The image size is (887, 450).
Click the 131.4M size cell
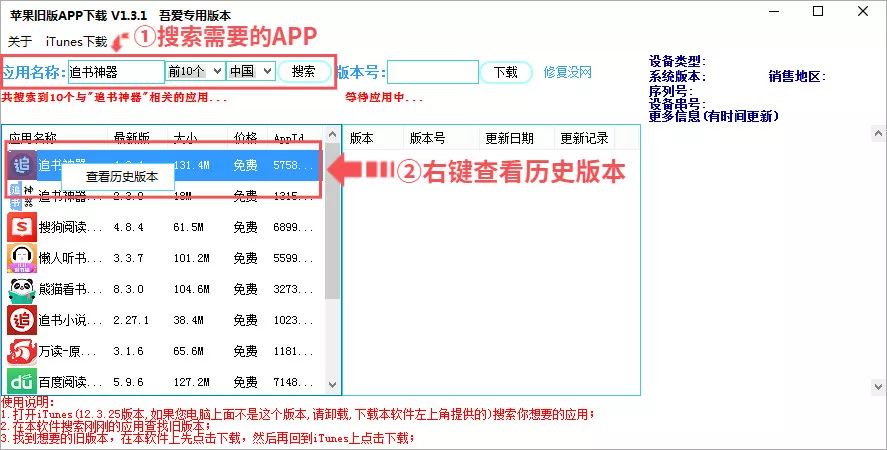point(192,165)
